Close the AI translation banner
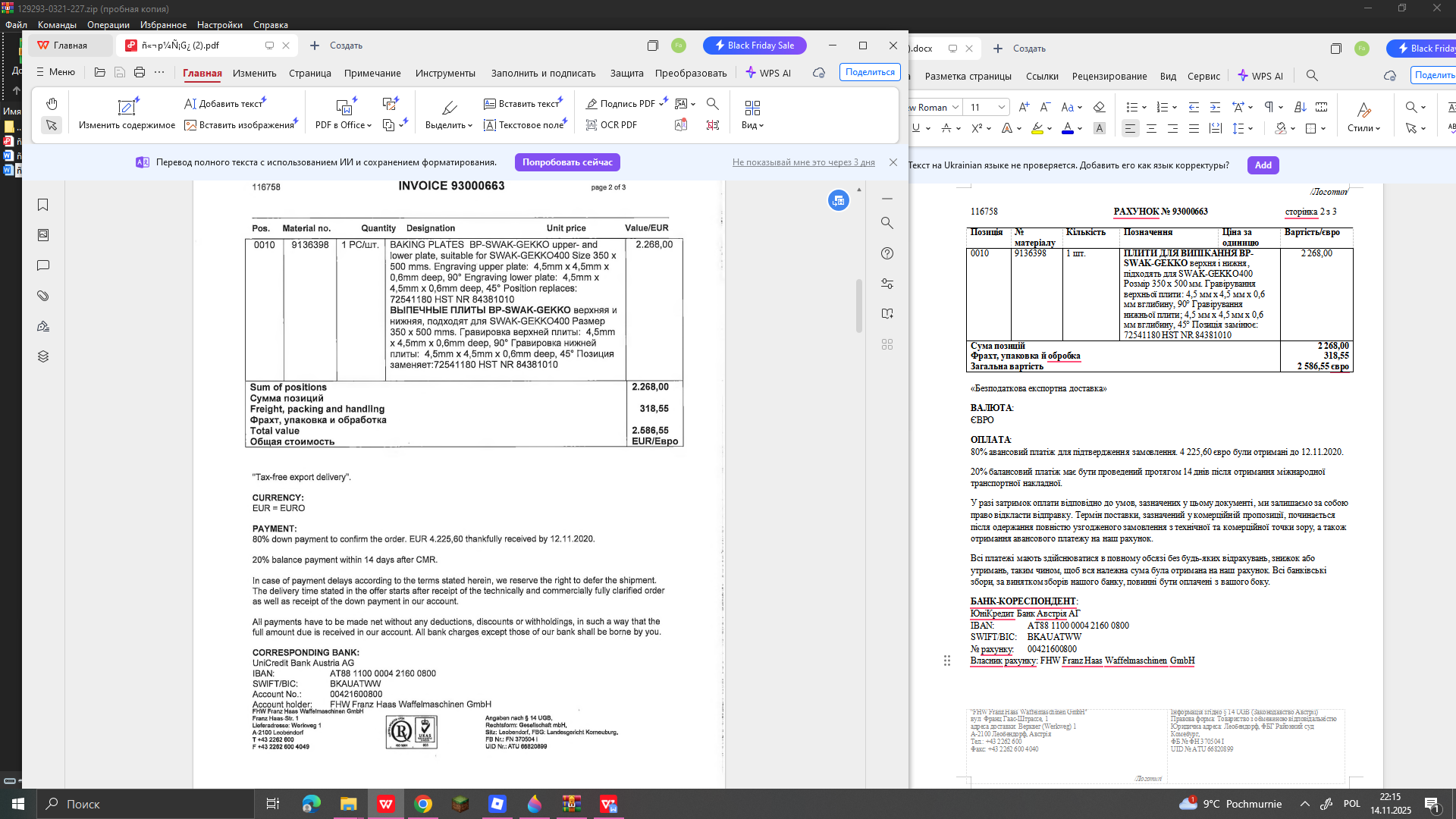 (893, 162)
